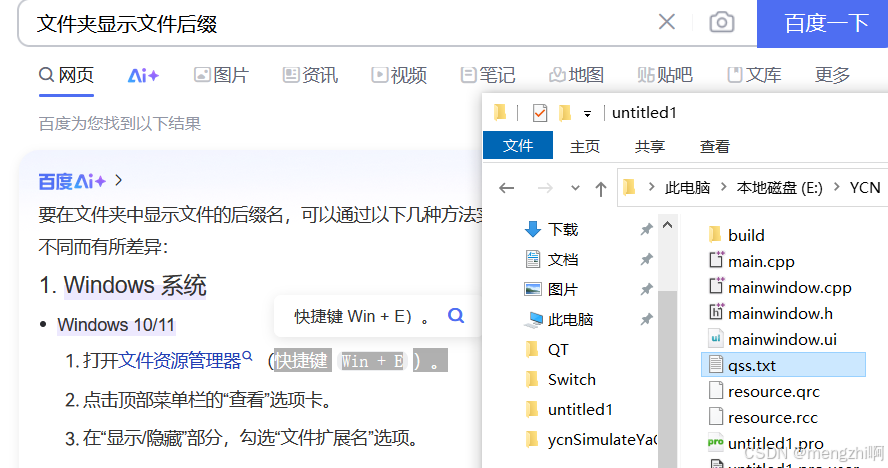
Task: Click the navigation pane scroll-up arrow
Action: point(668,226)
